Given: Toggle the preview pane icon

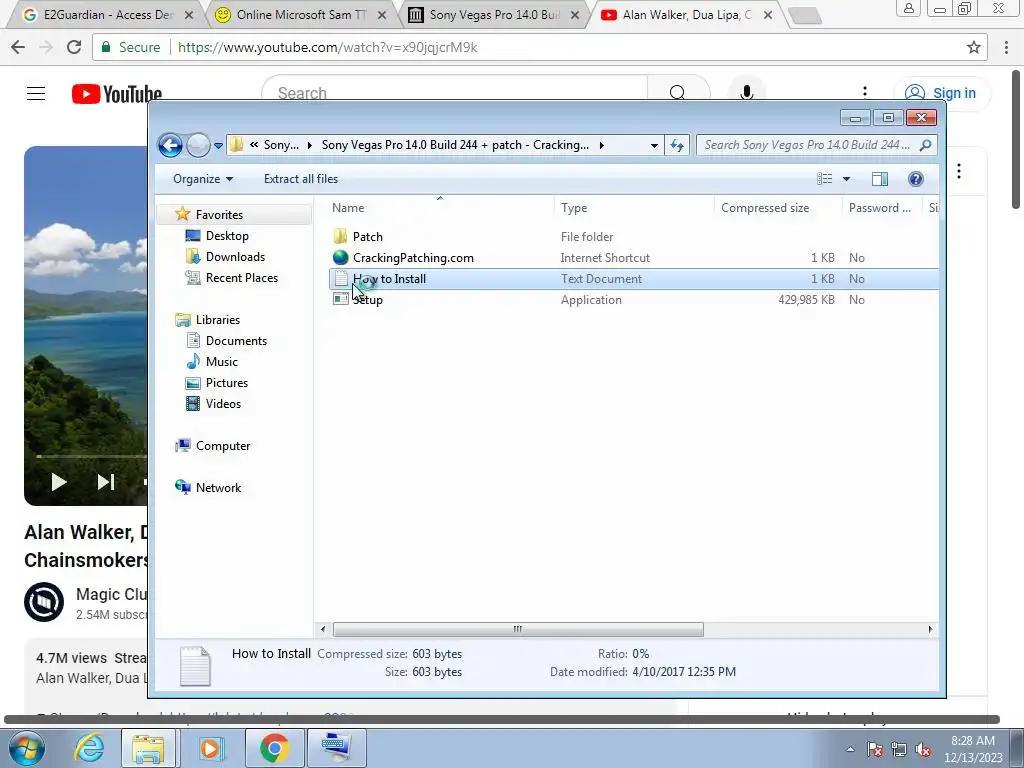Looking at the screenshot, I should [880, 179].
